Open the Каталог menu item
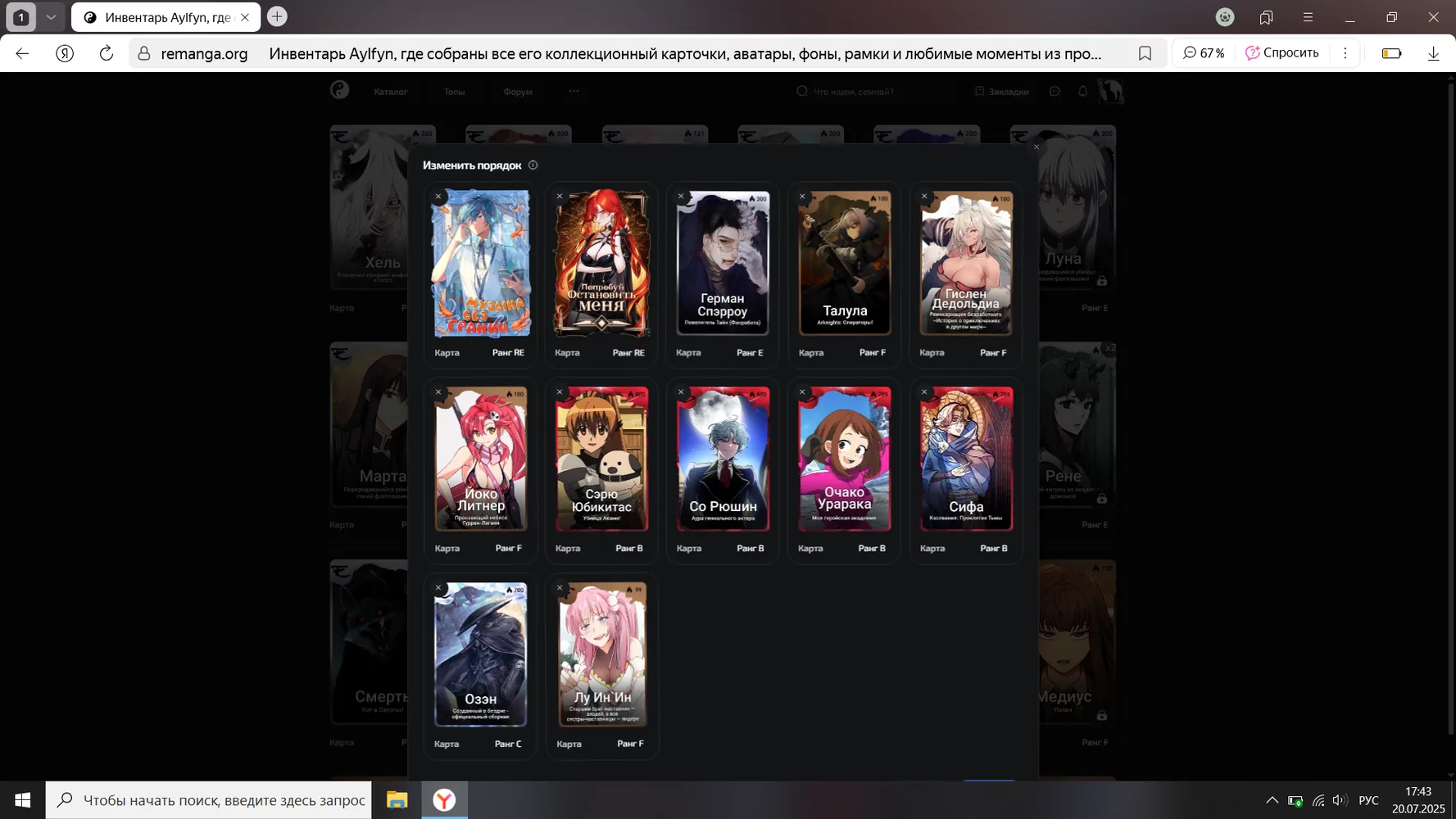Screen dimensions: 1456x819 click(391, 92)
